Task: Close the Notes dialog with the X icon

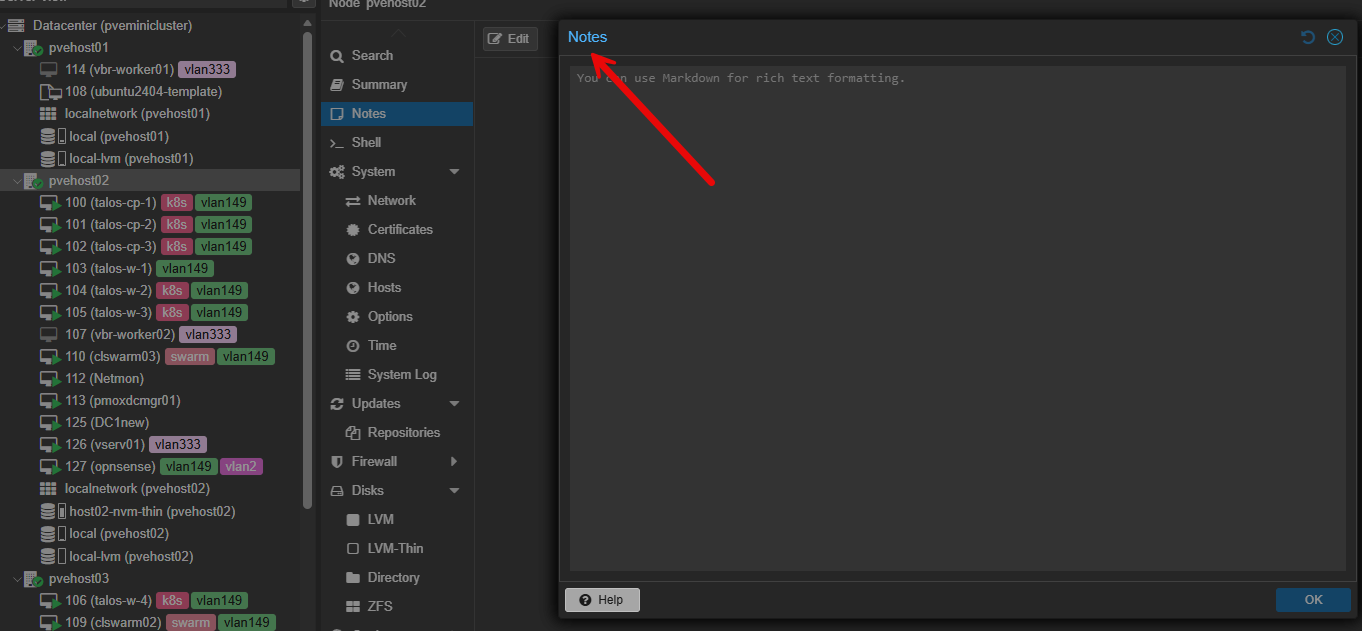Action: pos(1335,37)
